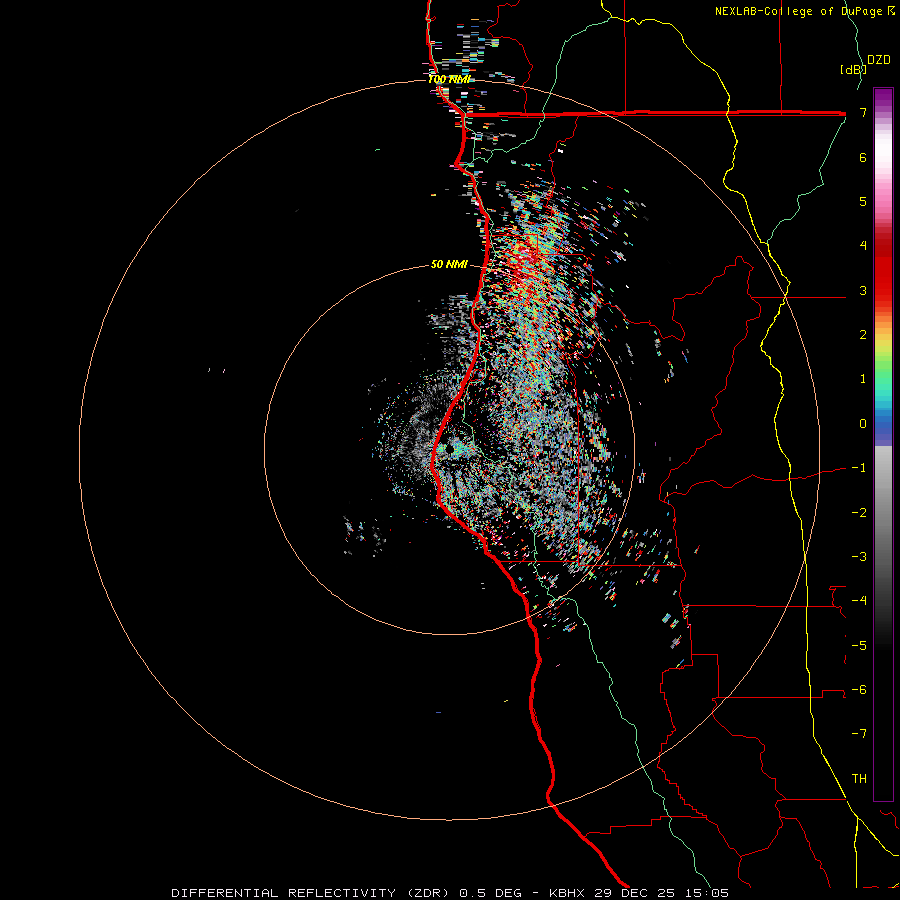Click scale value 5 on legend
900x900 pixels.
863,201
